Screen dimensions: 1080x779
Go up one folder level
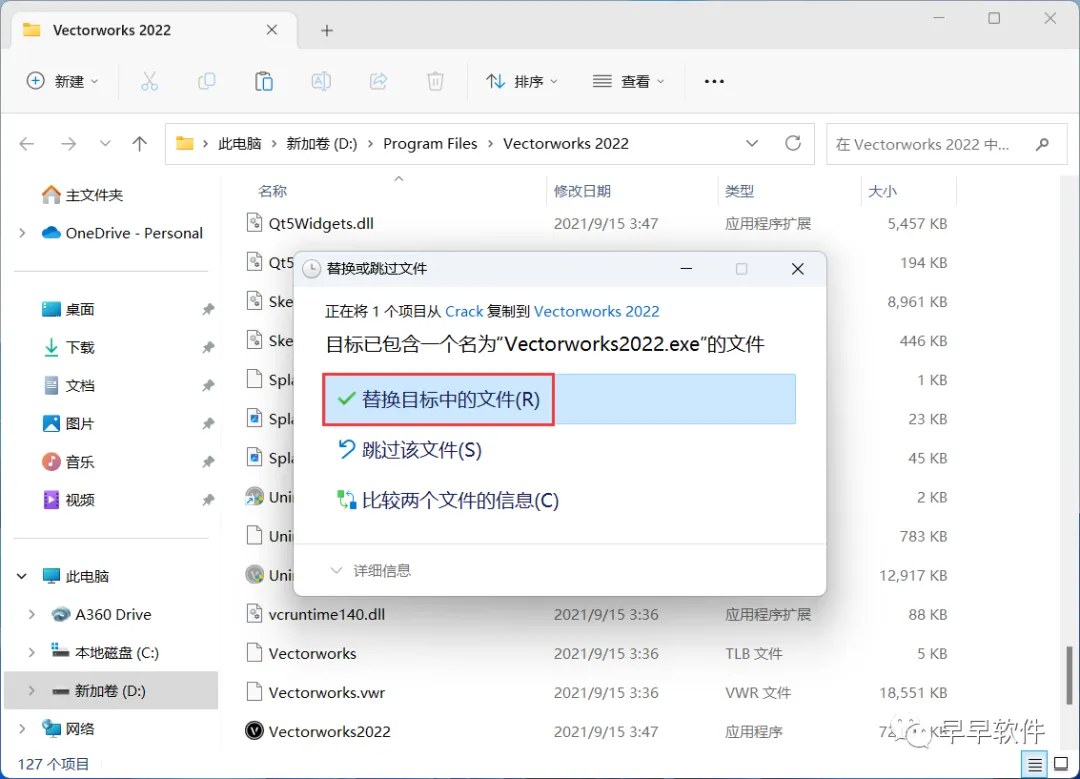coord(140,143)
